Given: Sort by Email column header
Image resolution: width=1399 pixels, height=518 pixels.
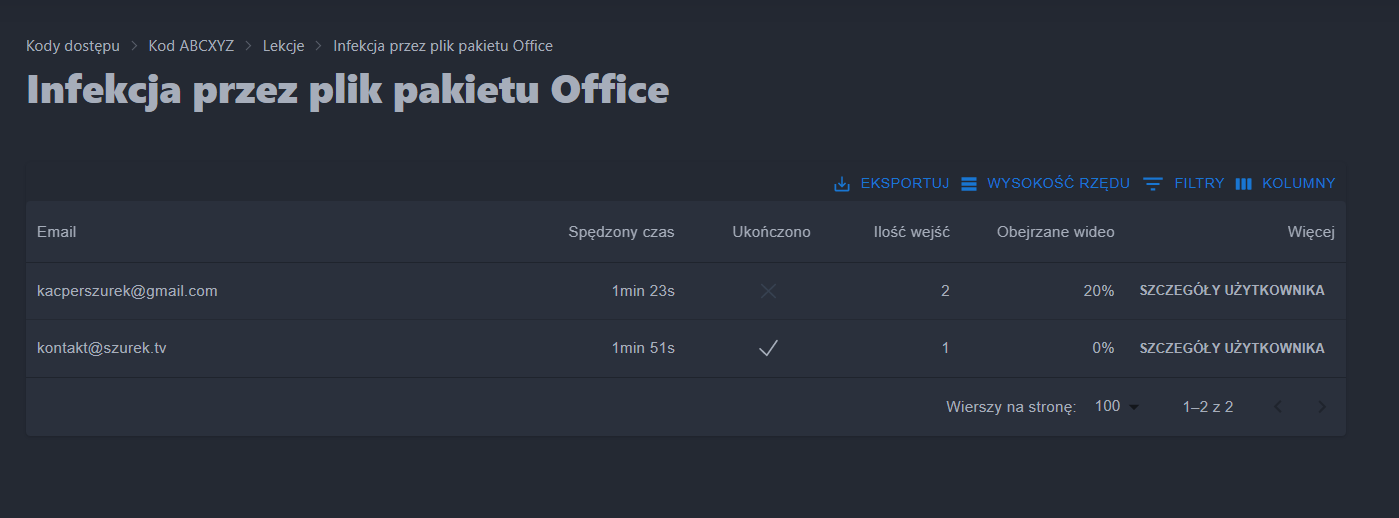Looking at the screenshot, I should click(57, 232).
